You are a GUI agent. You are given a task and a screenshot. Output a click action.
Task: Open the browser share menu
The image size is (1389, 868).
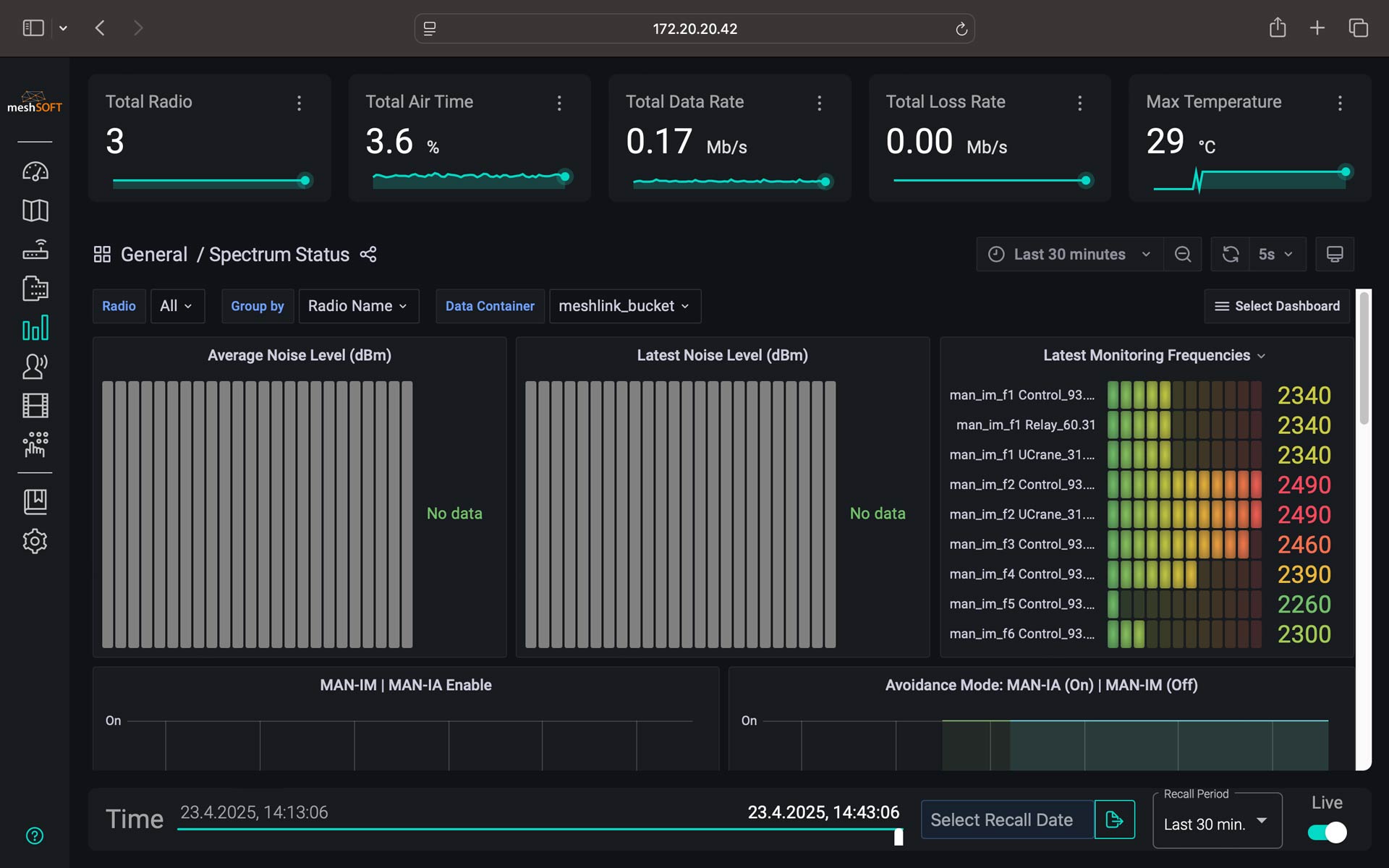[1278, 28]
